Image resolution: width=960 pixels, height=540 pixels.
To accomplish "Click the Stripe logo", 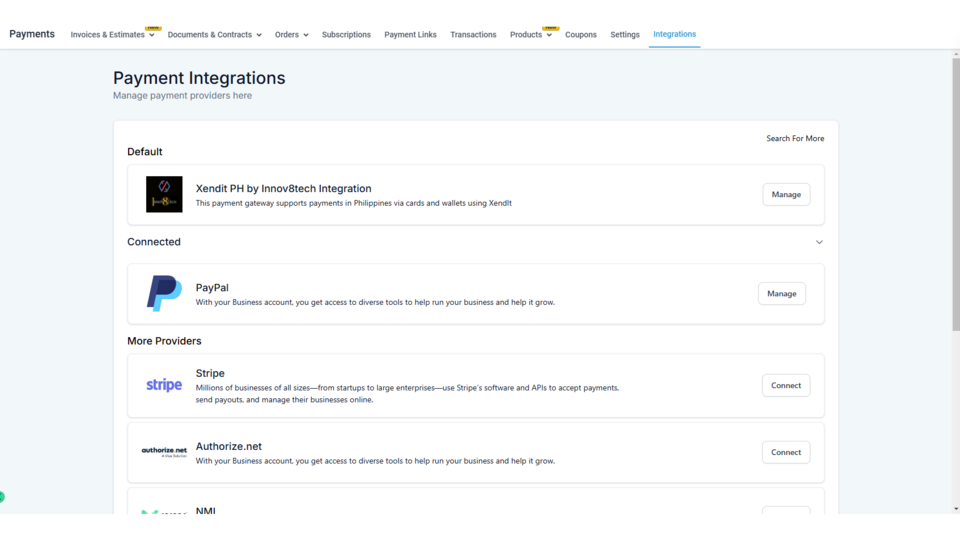I will [164, 385].
